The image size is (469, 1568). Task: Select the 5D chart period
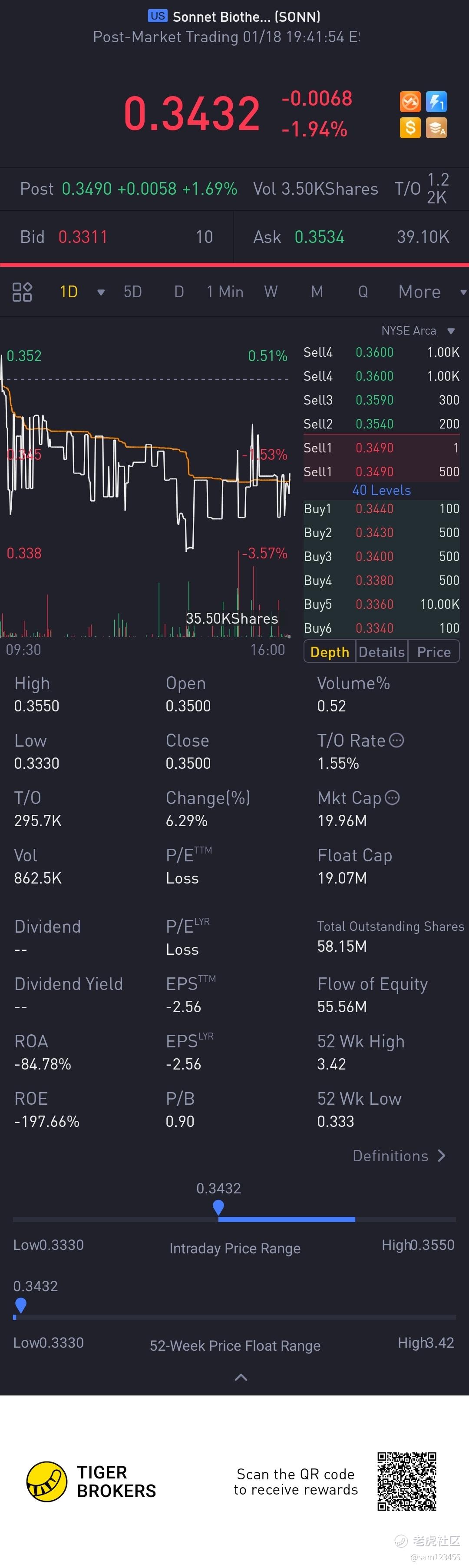tap(132, 292)
